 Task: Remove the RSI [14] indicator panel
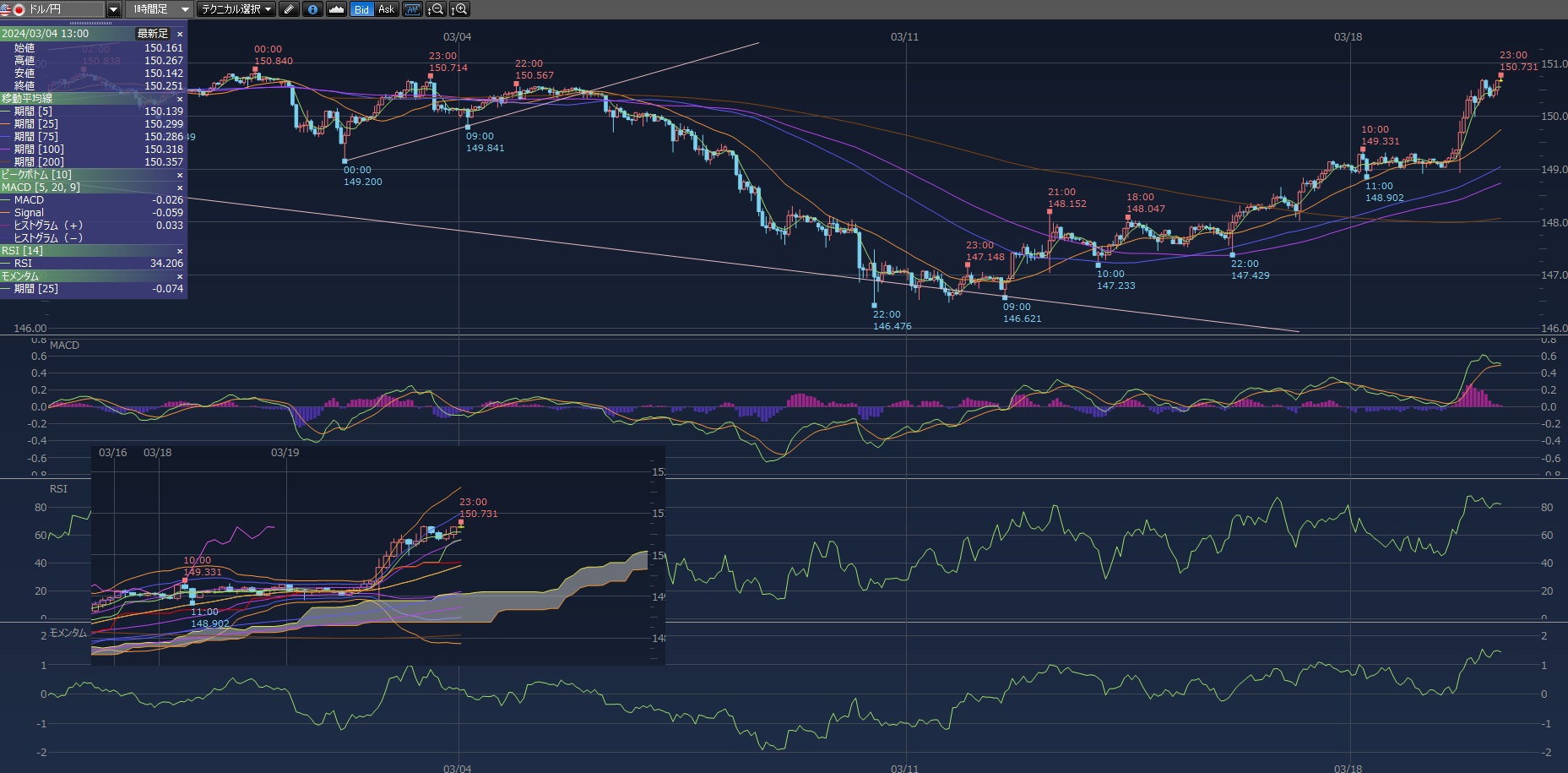pos(180,251)
